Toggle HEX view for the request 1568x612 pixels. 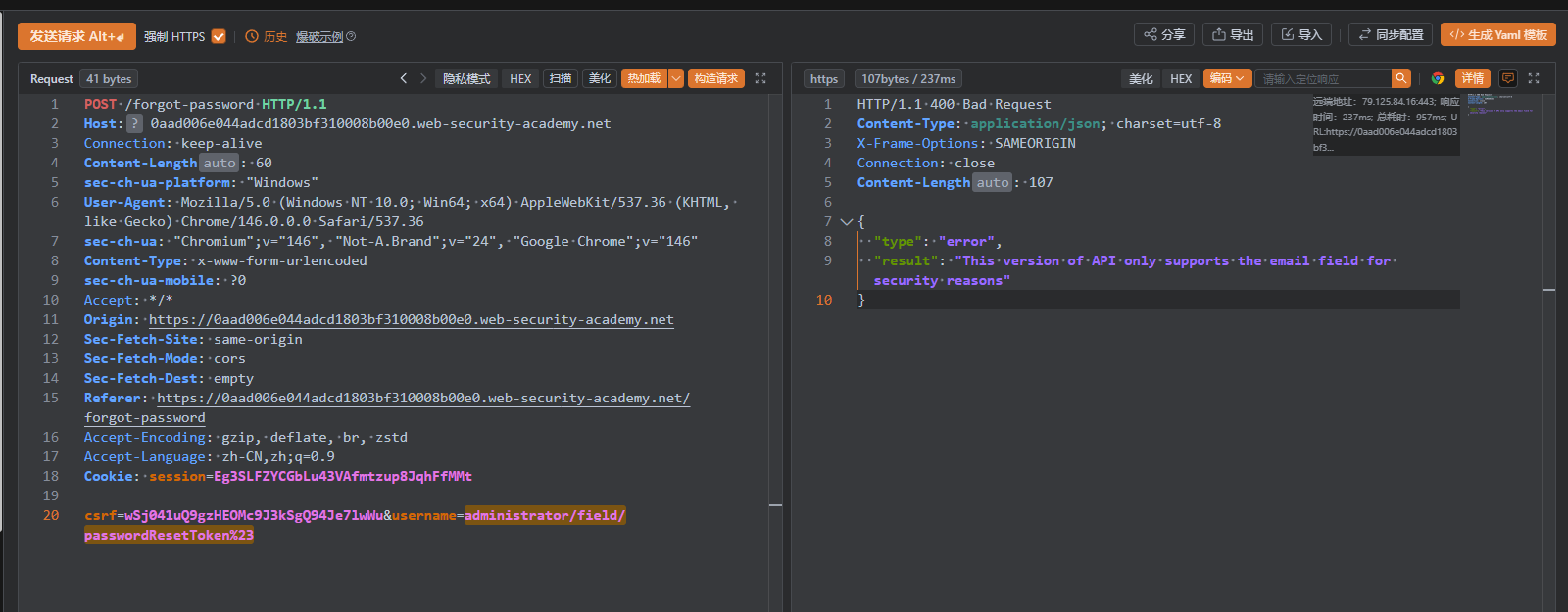point(520,78)
